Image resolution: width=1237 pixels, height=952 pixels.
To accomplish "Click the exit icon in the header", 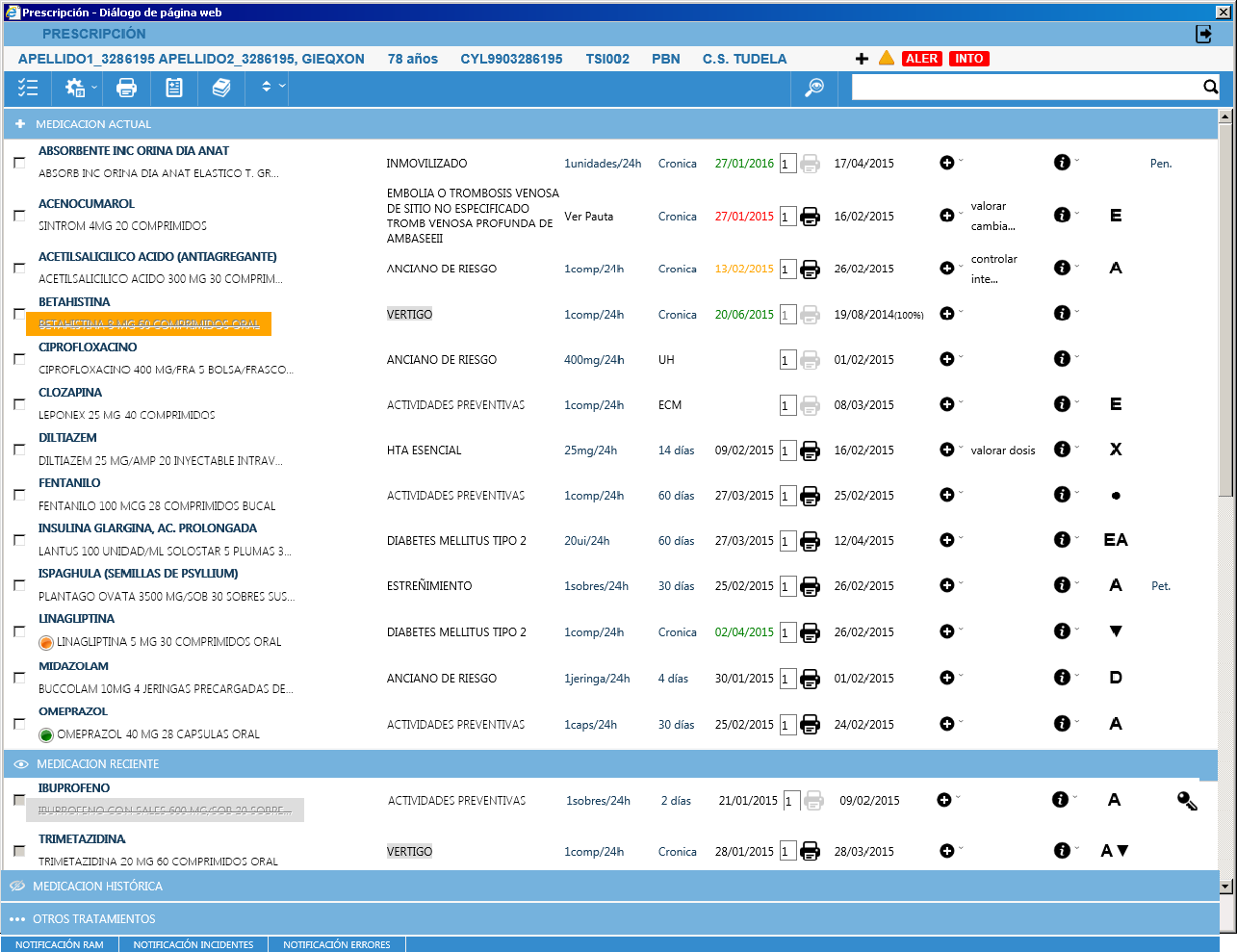I will coord(1204,34).
